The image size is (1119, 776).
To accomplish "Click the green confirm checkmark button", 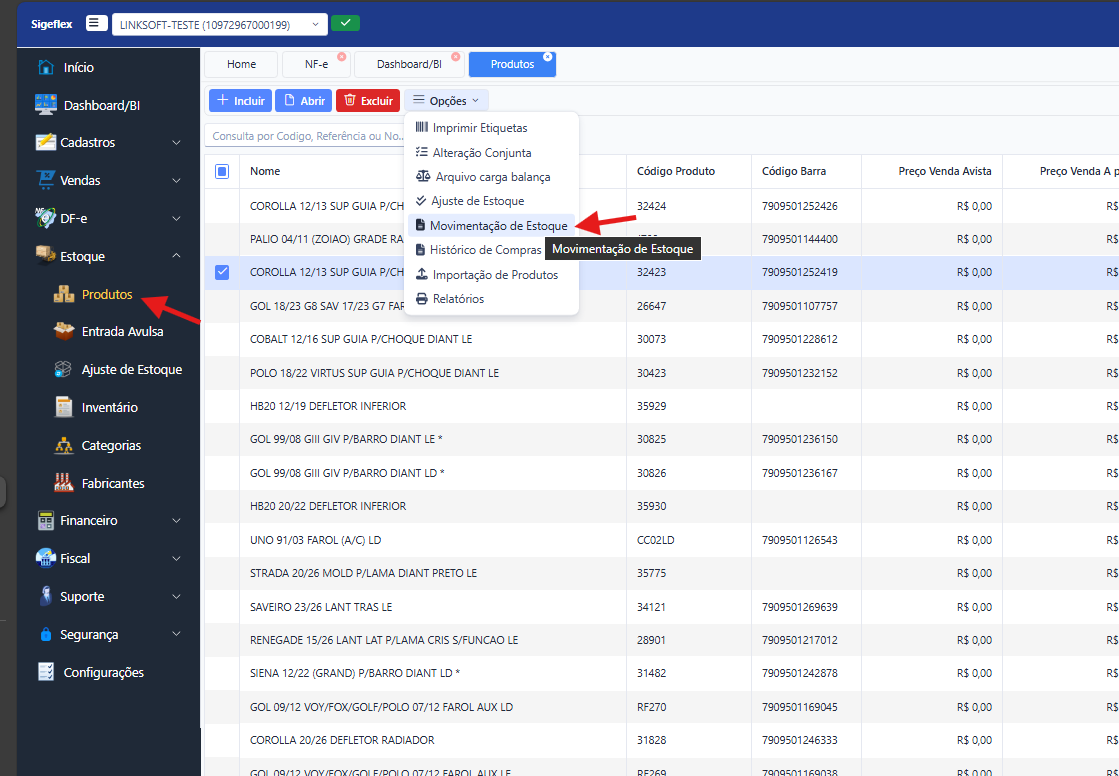I will [345, 23].
